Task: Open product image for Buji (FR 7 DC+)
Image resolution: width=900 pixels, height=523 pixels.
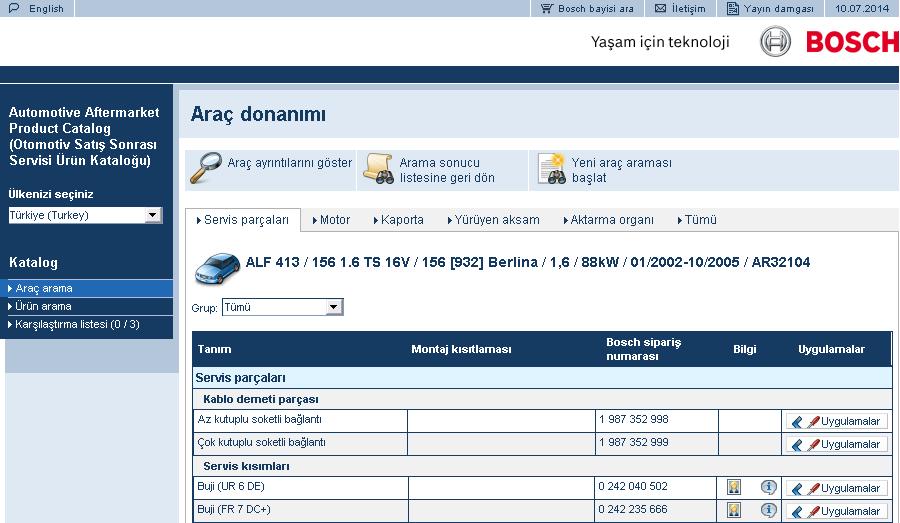Action: [735, 511]
